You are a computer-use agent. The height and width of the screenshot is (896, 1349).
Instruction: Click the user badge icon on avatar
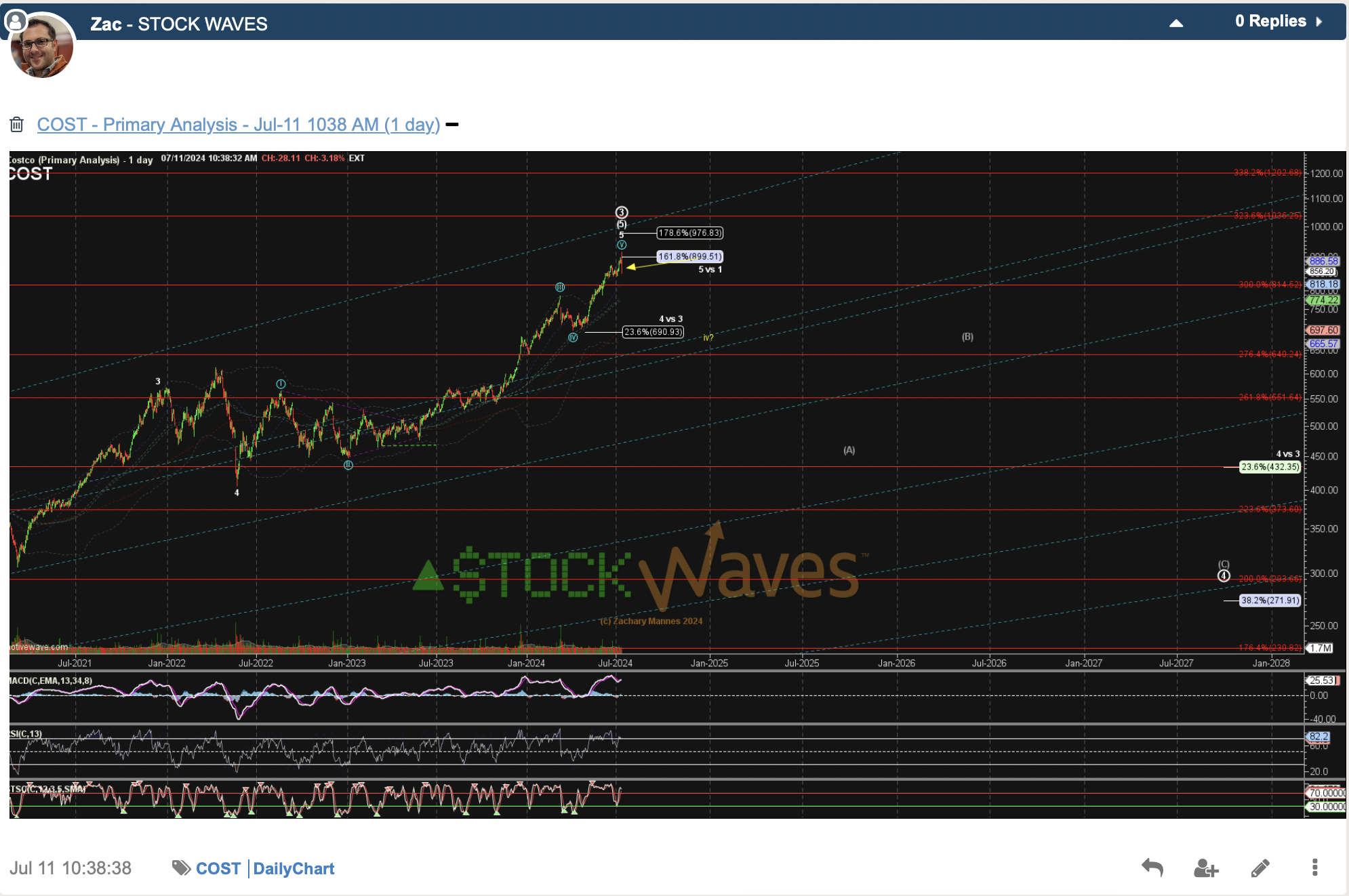point(15,21)
